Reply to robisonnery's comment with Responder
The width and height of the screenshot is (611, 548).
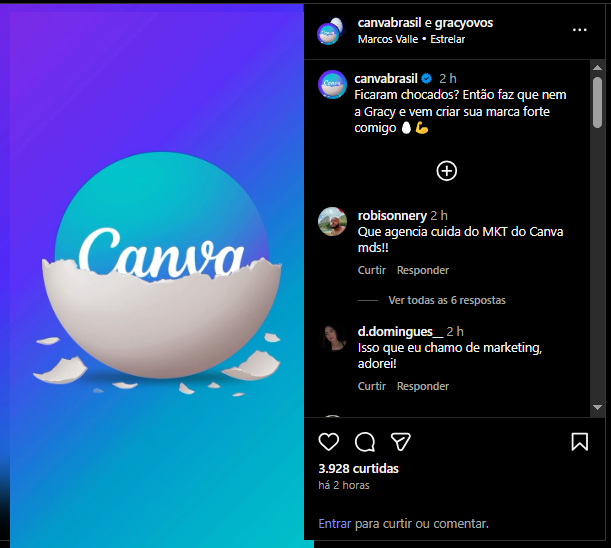click(423, 270)
